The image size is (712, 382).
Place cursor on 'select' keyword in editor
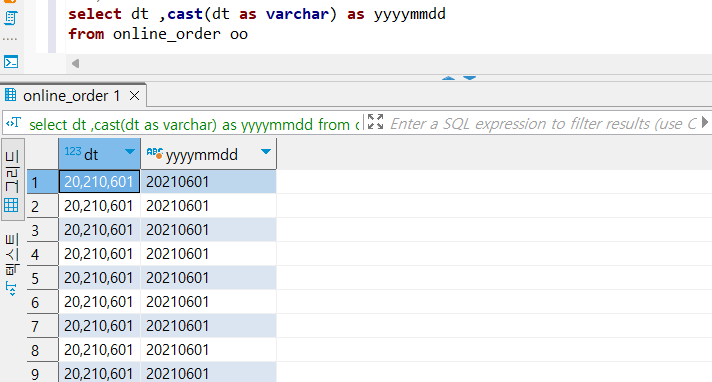tap(95, 14)
